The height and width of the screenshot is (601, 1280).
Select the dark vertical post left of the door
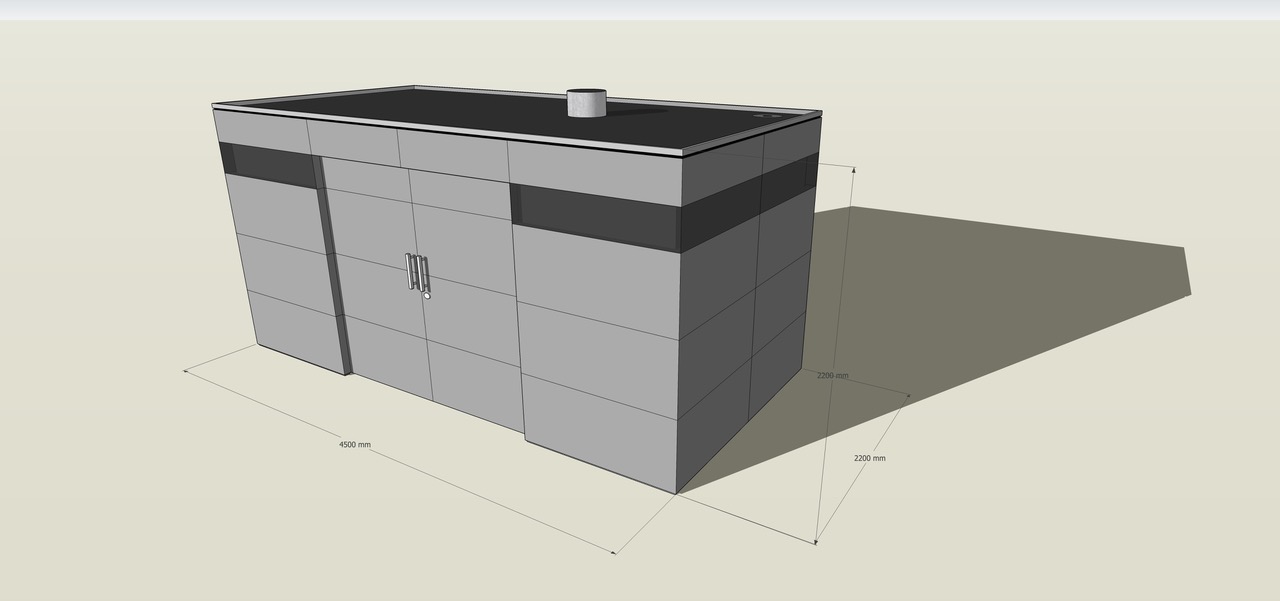tap(333, 270)
